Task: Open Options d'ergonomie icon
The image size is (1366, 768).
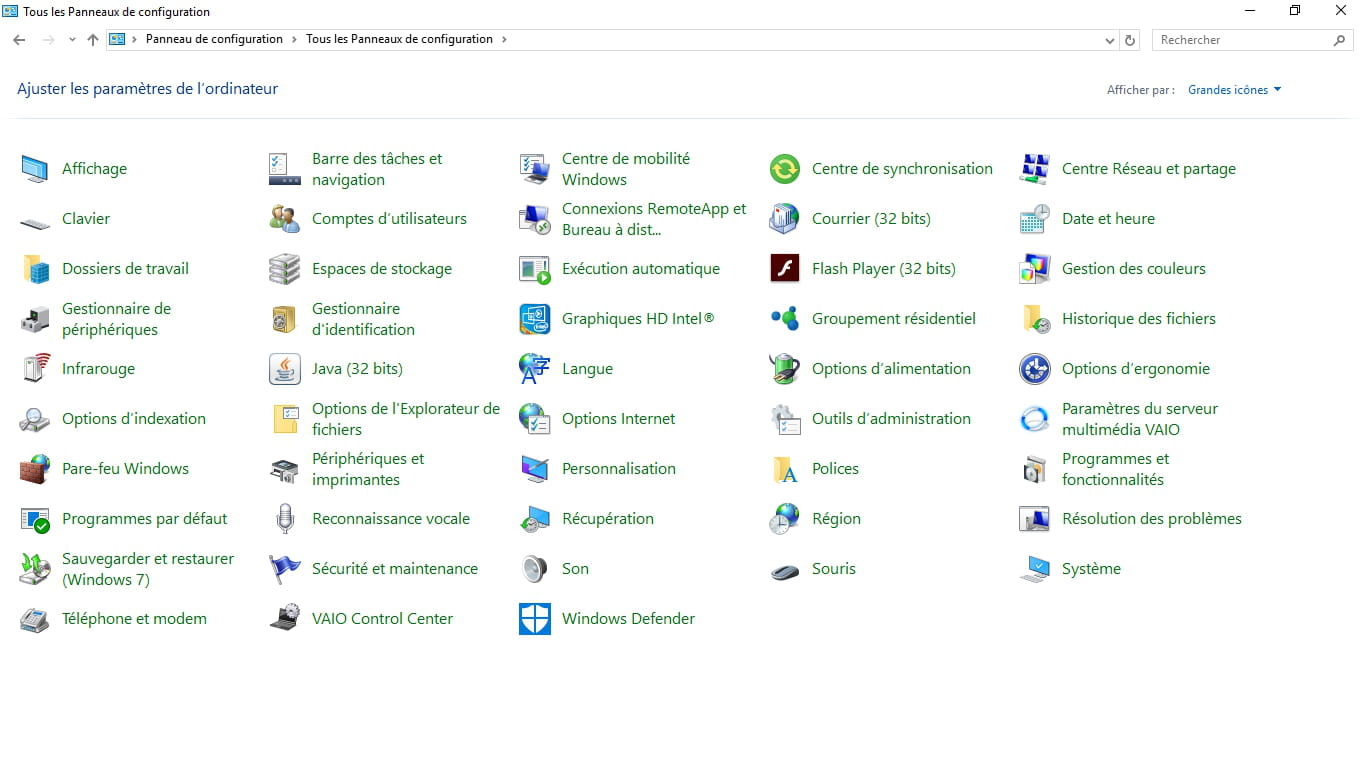Action: pyautogui.click(x=1035, y=369)
